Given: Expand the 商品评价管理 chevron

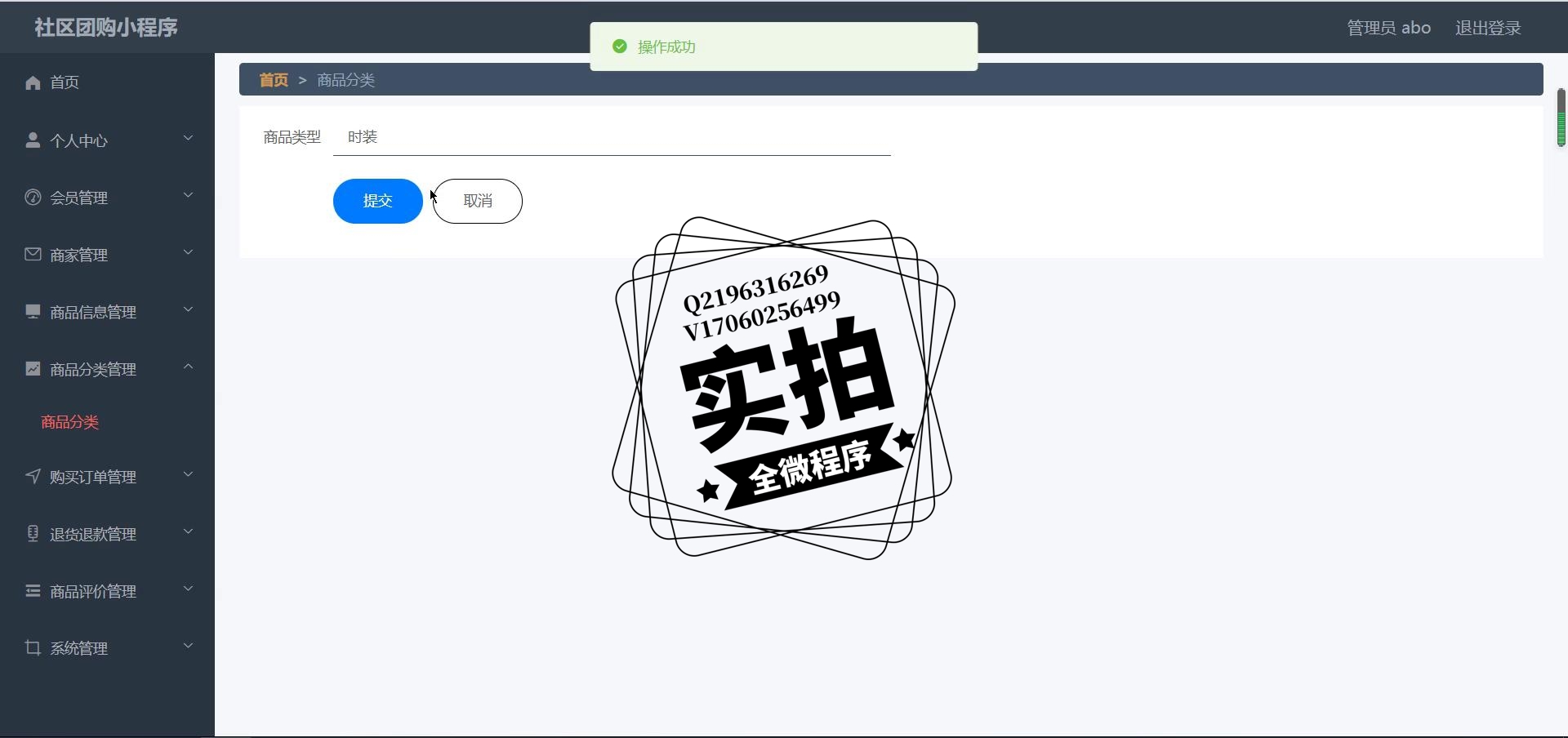Looking at the screenshot, I should coord(189,589).
